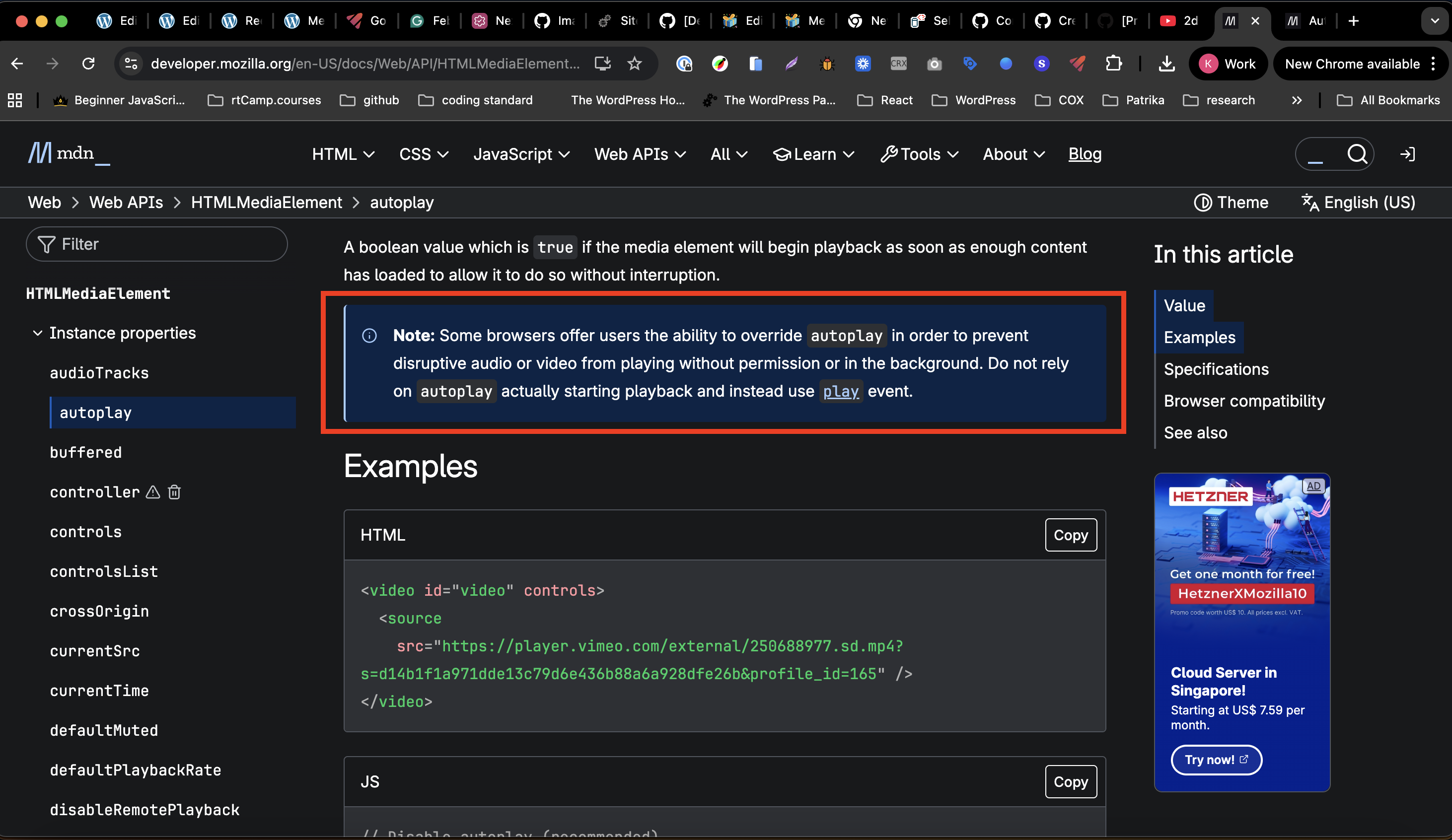Select the buffered property in sidebar
Screen dimensions: 1452x840
click(86, 452)
